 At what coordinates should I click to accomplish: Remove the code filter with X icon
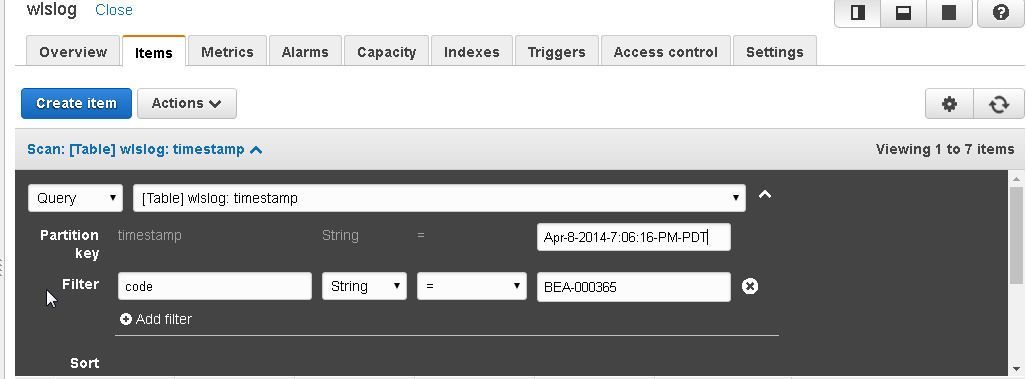(x=750, y=286)
